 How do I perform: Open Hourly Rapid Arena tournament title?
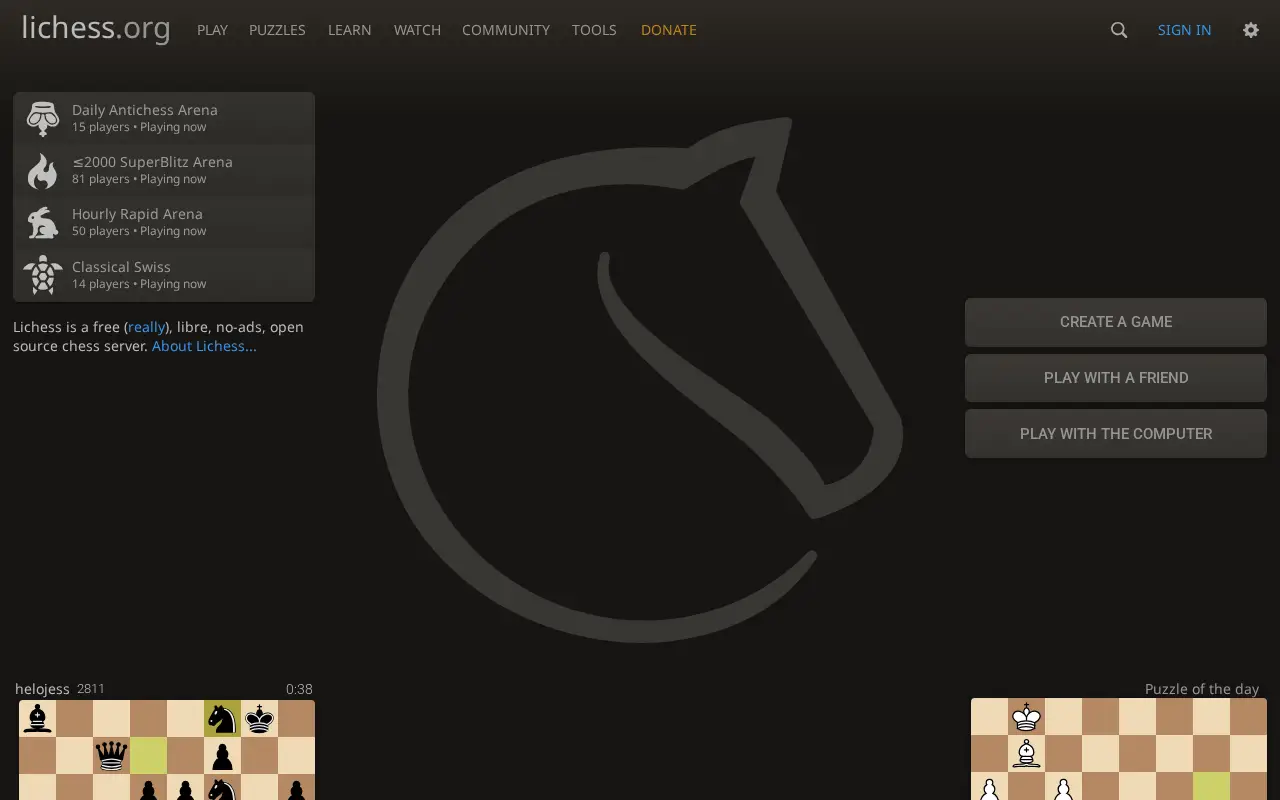137,214
